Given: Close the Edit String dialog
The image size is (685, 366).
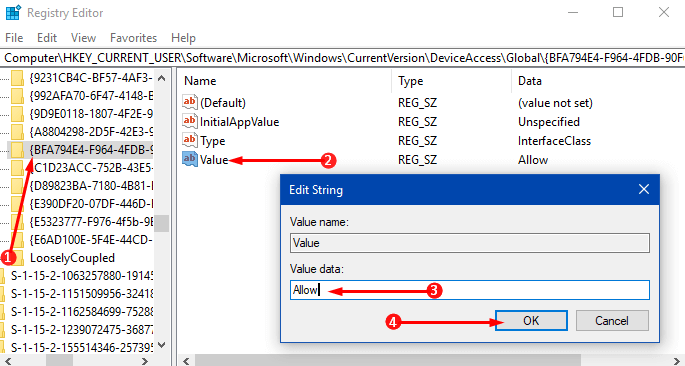Looking at the screenshot, I should click(x=643, y=190).
